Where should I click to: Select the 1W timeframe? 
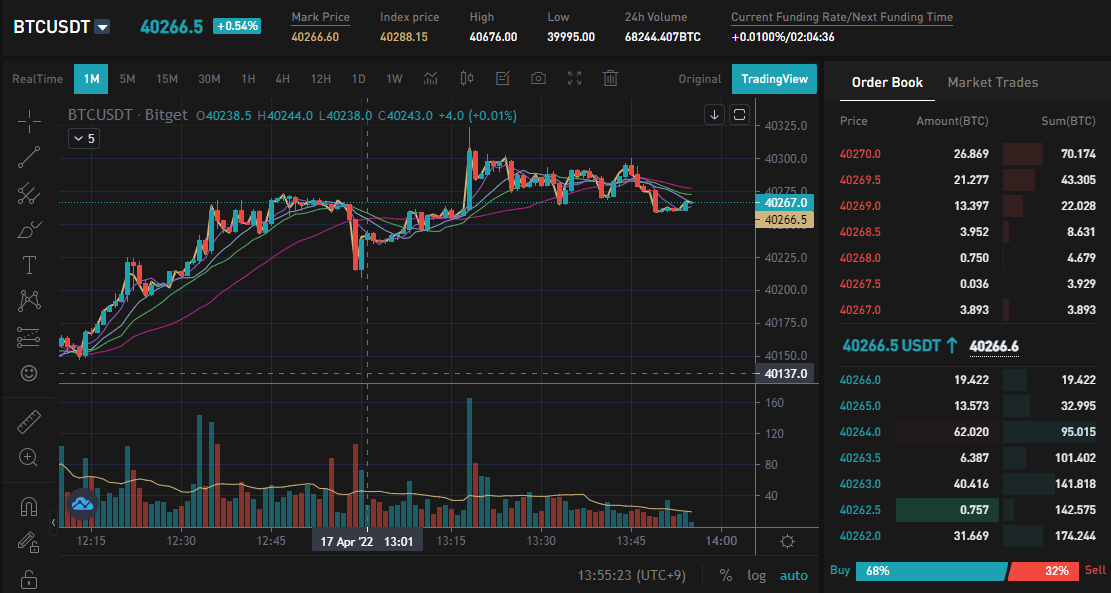point(394,79)
